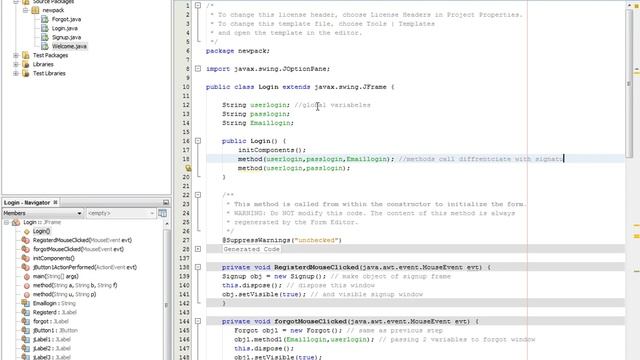The height and width of the screenshot is (360, 640).
Task: Click the collapsed 'Generated Code' text
Action: click(251, 249)
